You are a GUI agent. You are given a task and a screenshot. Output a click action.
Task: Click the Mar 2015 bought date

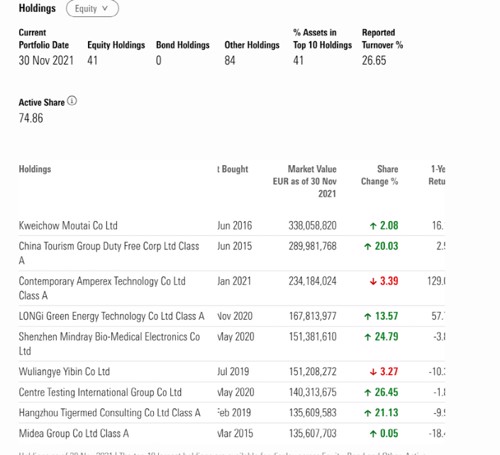235,434
